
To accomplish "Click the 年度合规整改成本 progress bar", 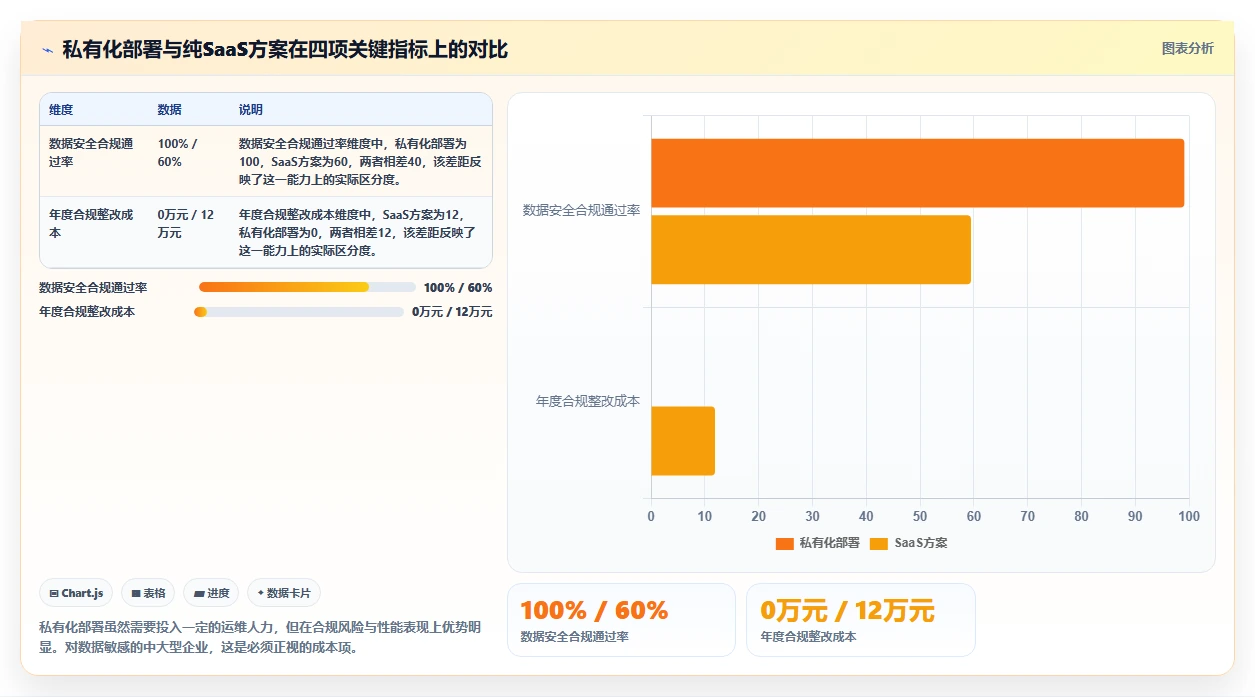I will 299,312.
